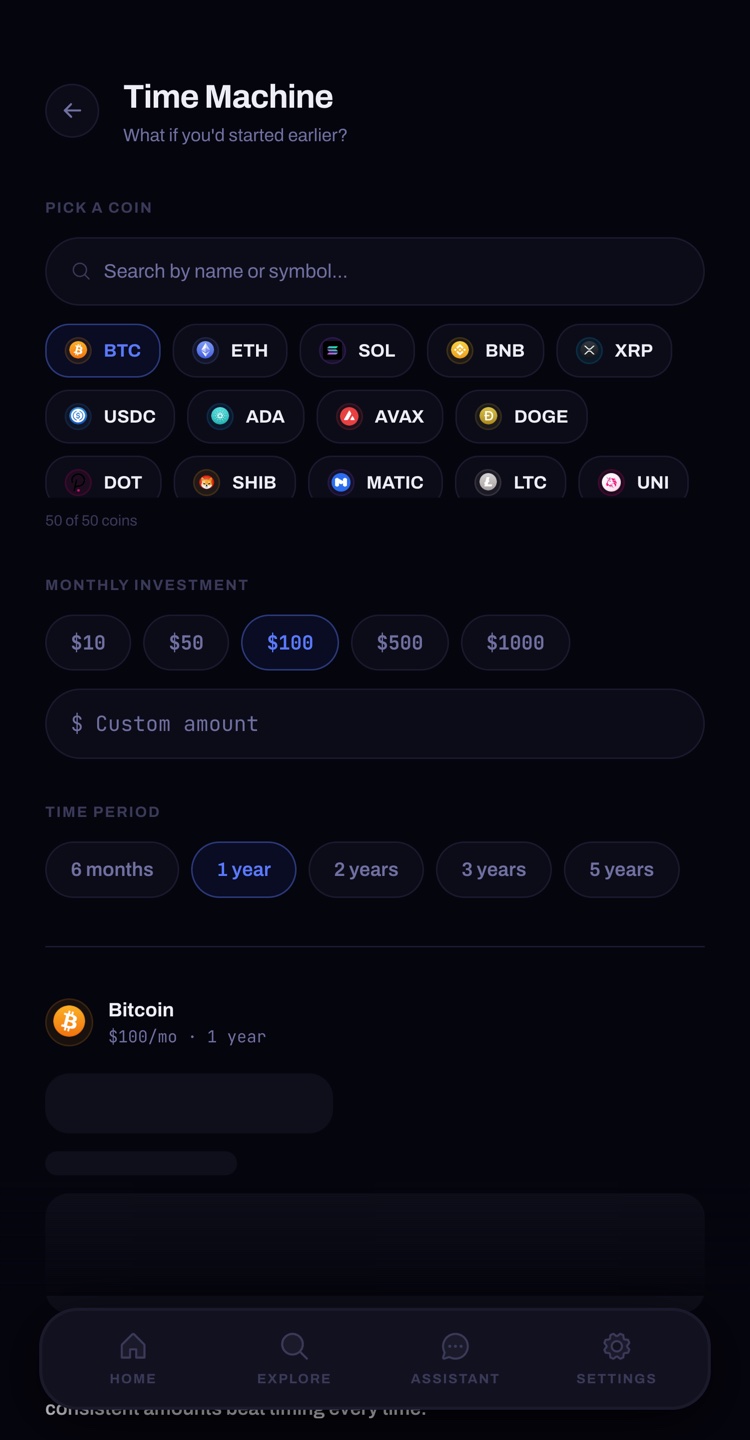The image size is (750, 1440).
Task: Pick the AVAX coin chip
Action: pyautogui.click(x=380, y=416)
